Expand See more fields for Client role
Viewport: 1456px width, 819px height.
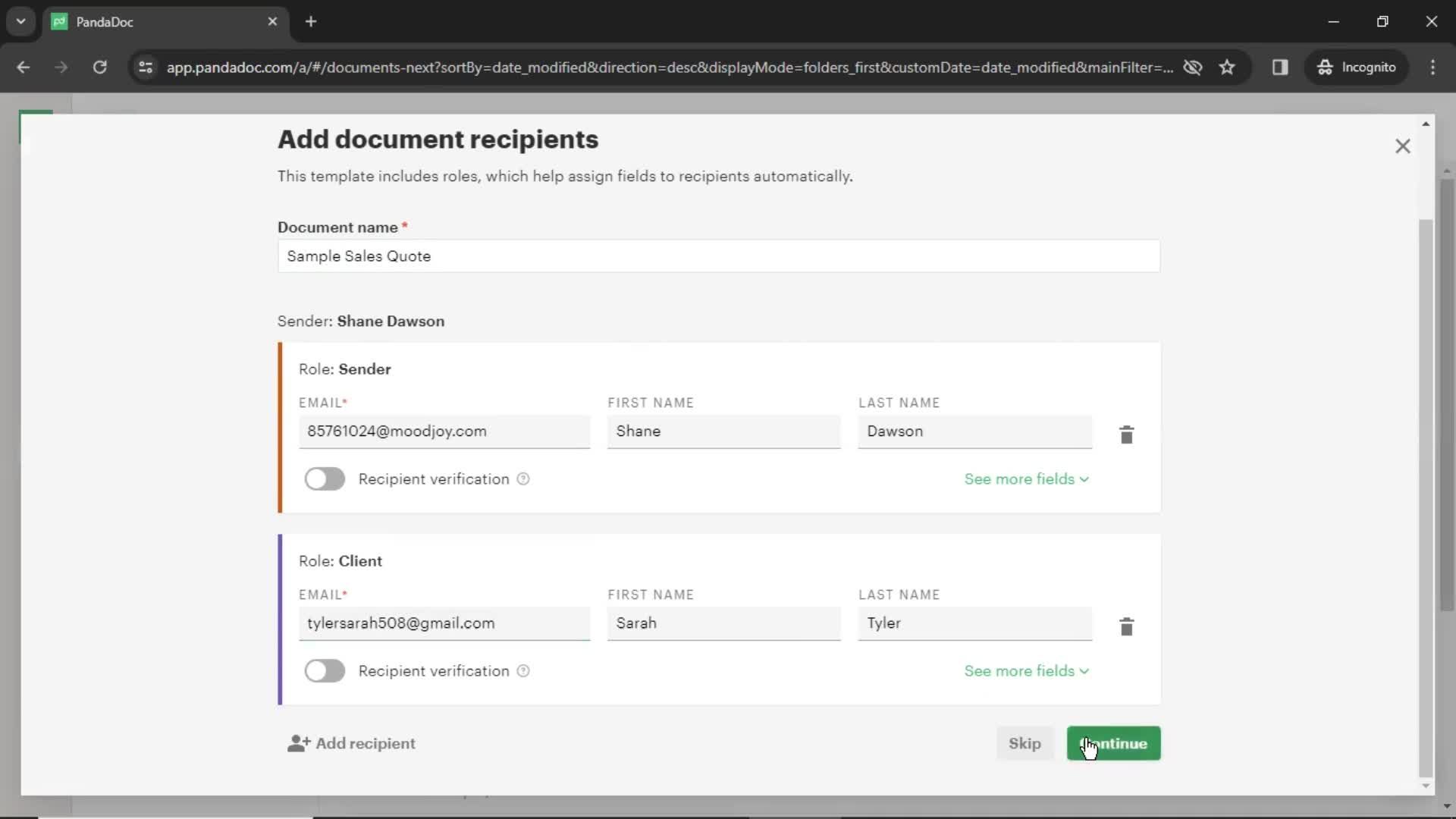pos(1024,670)
